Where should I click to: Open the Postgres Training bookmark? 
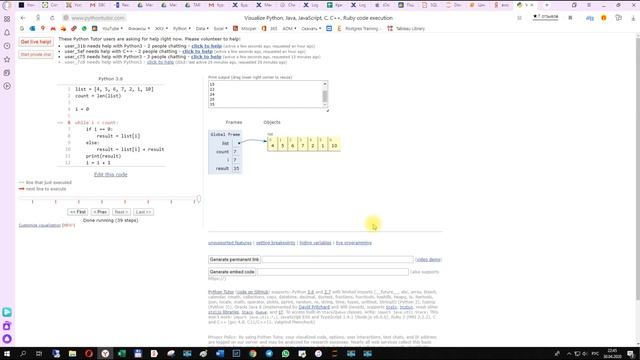pyautogui.click(x=358, y=29)
